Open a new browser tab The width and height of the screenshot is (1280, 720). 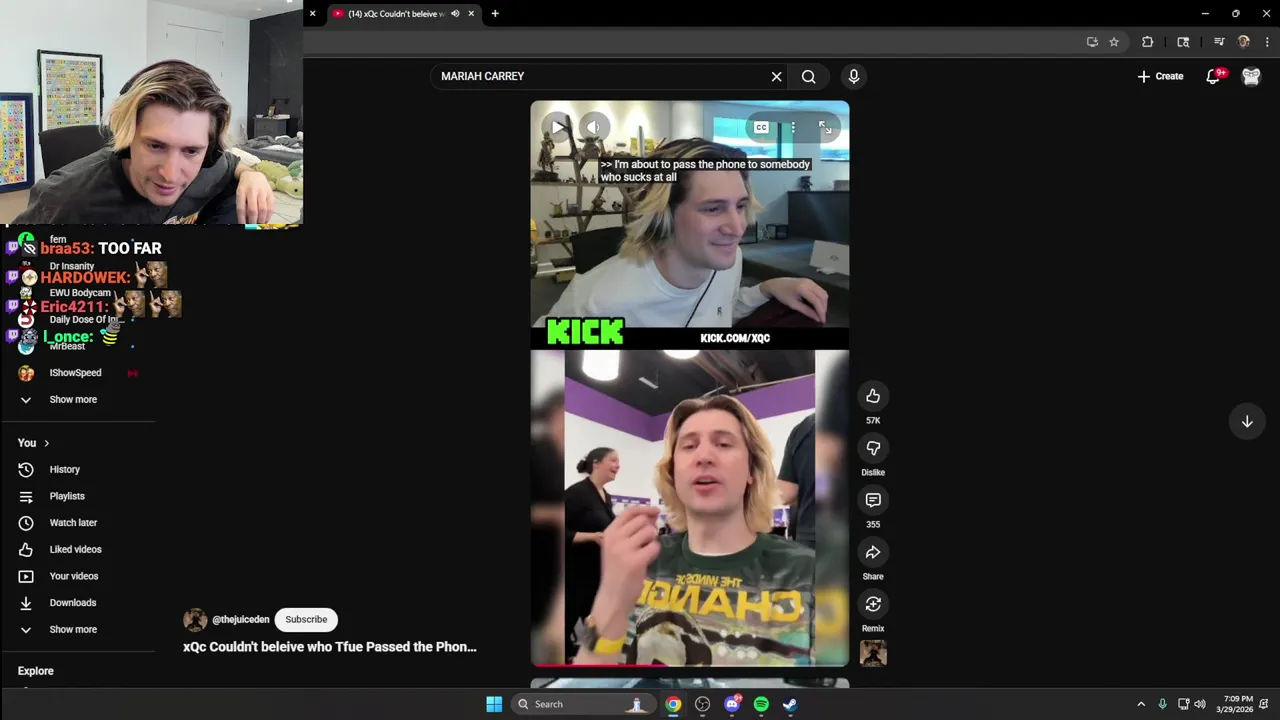click(x=495, y=14)
